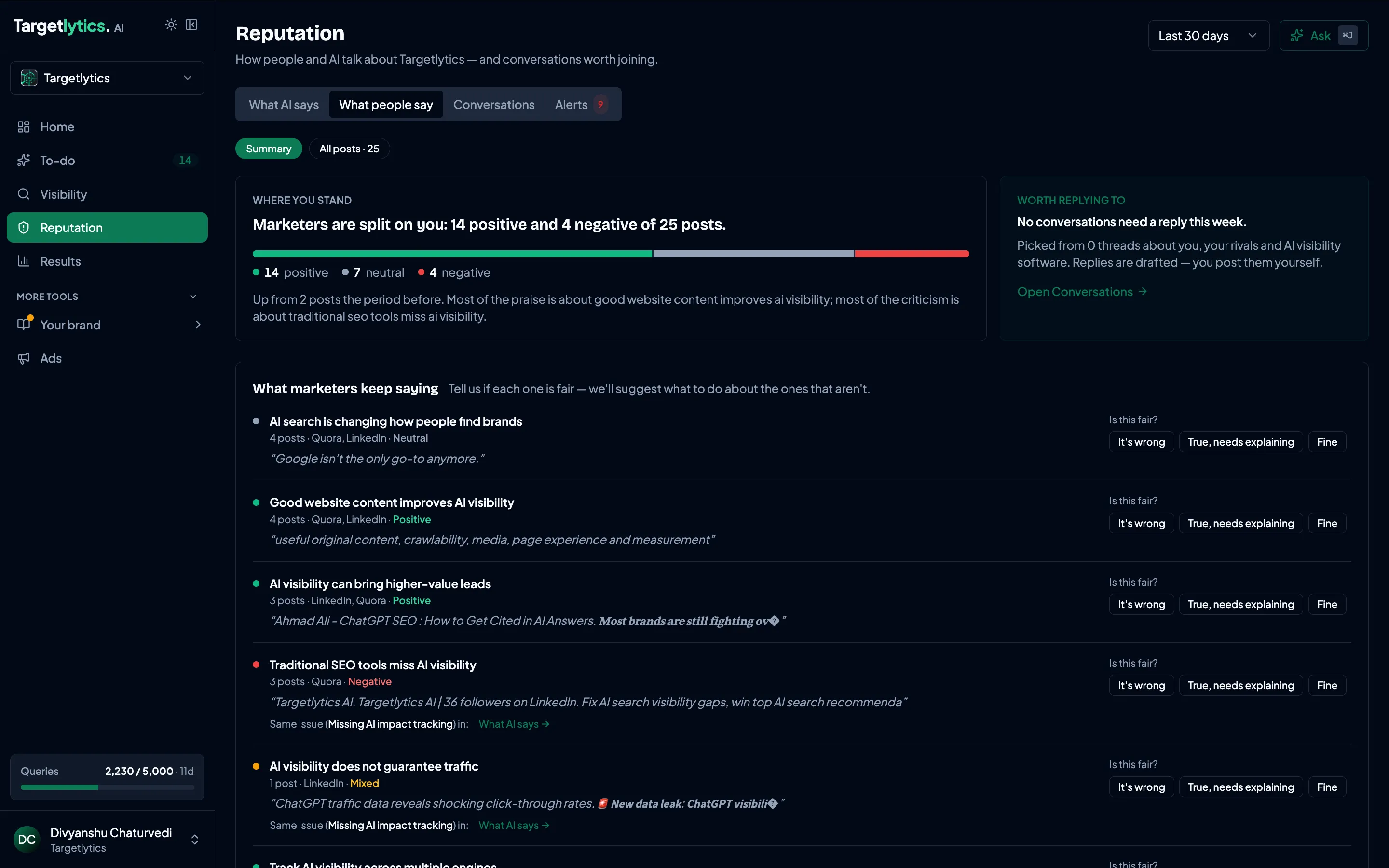Screen dimensions: 1389x868
Task: Open the Last 30 days date dropdown
Action: pyautogui.click(x=1208, y=36)
